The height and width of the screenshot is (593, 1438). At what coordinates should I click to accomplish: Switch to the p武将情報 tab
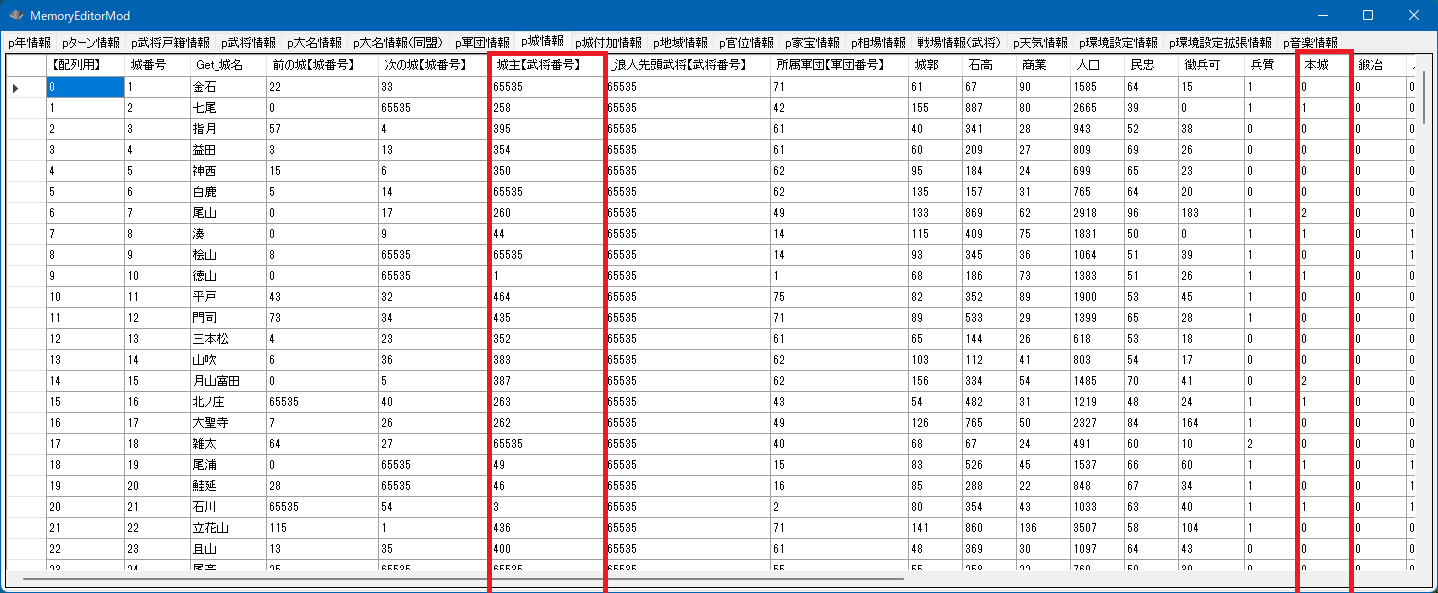248,43
